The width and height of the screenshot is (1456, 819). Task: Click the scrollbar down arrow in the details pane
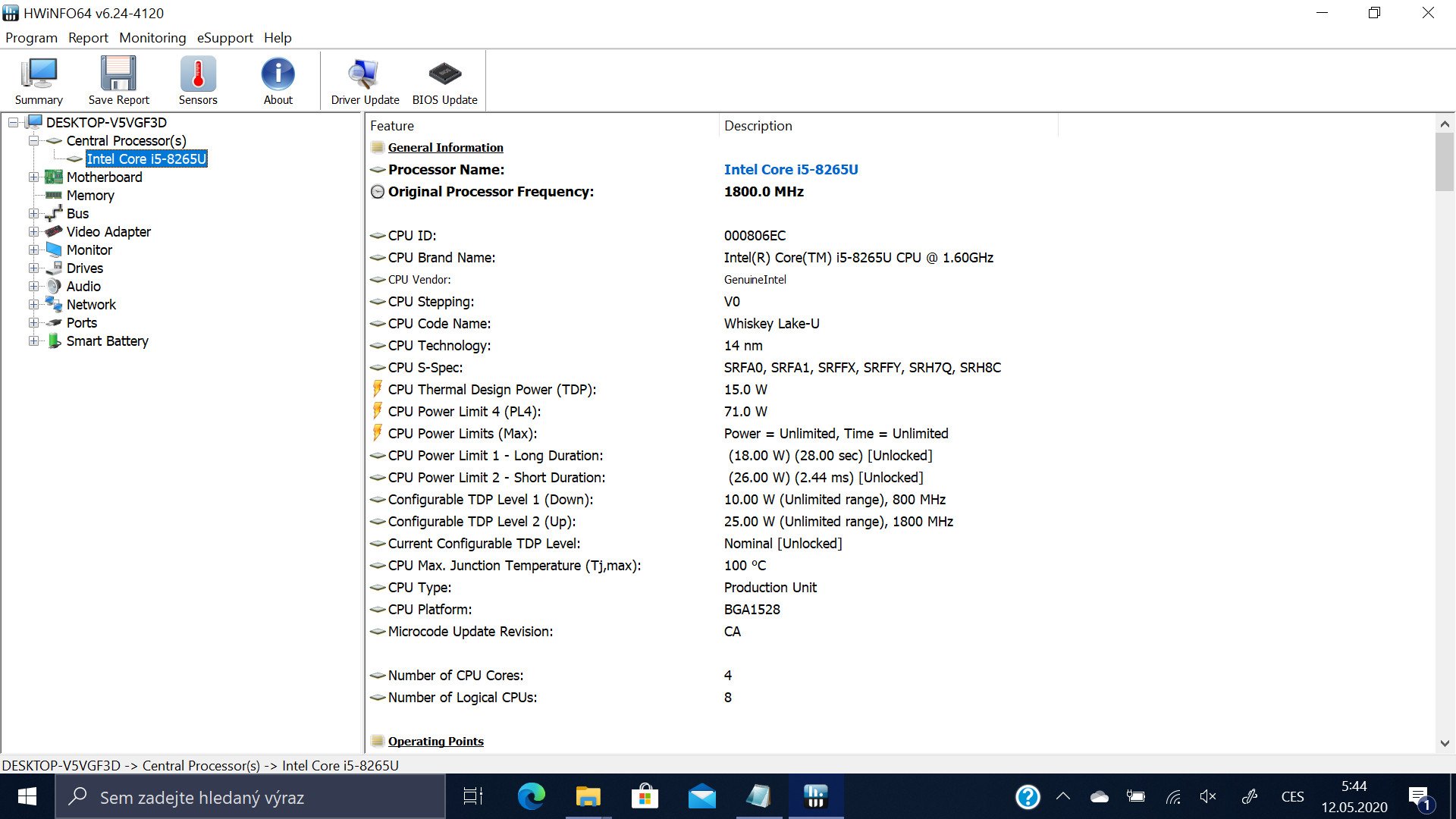click(1444, 743)
